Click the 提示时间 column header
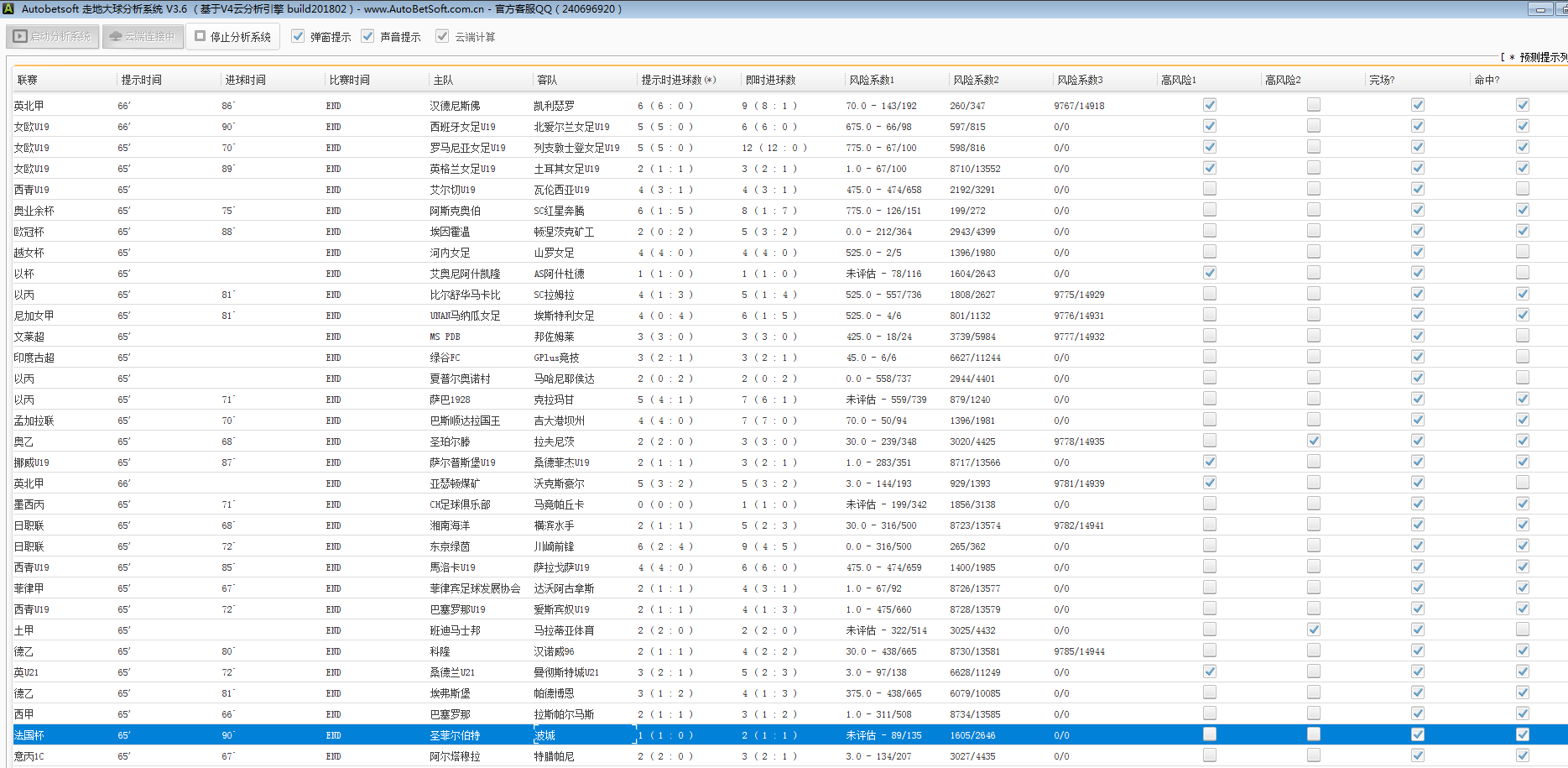The width and height of the screenshot is (1568, 768). click(141, 80)
